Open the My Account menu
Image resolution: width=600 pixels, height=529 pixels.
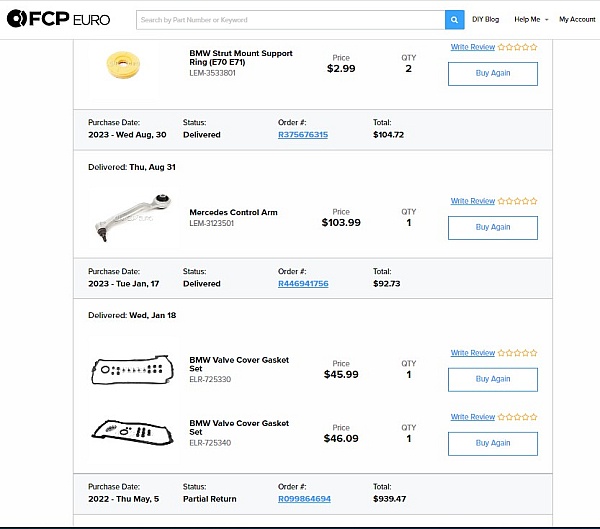pyautogui.click(x=577, y=20)
